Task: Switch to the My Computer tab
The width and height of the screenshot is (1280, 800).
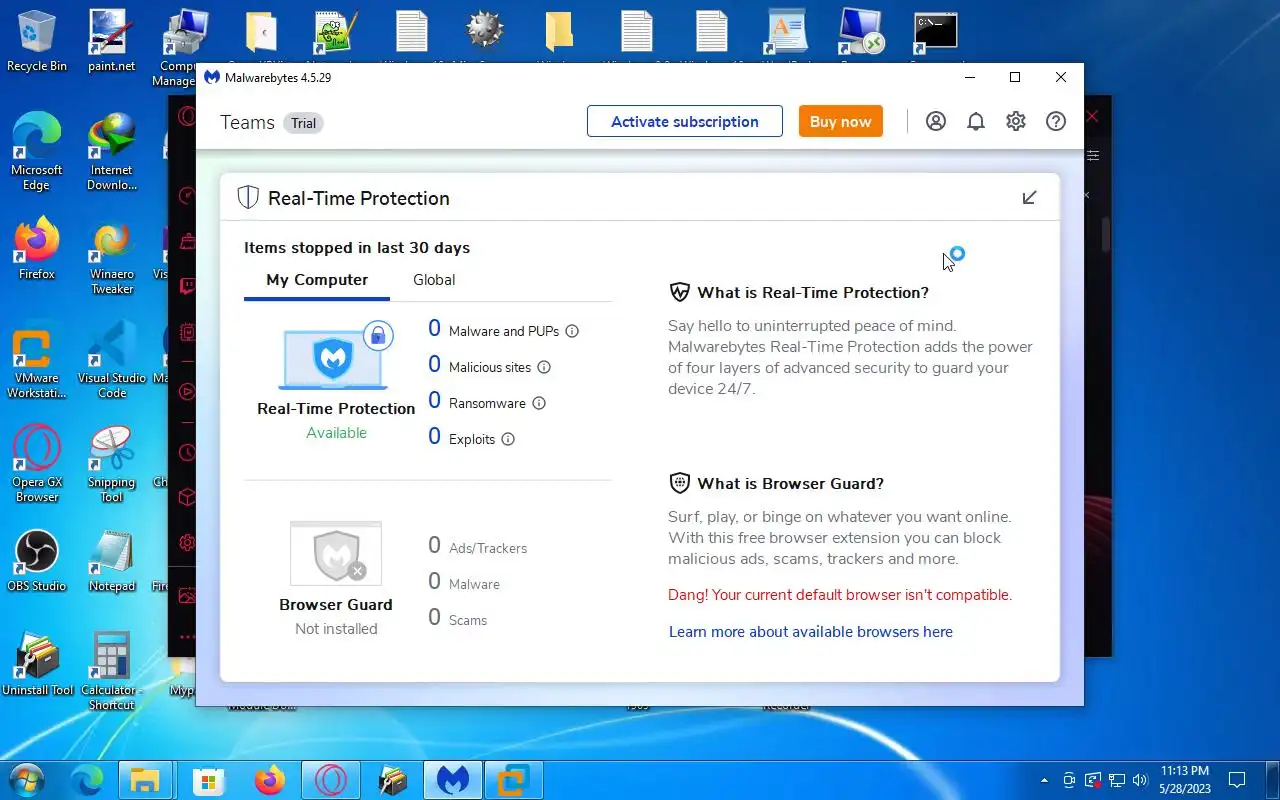Action: click(x=317, y=280)
